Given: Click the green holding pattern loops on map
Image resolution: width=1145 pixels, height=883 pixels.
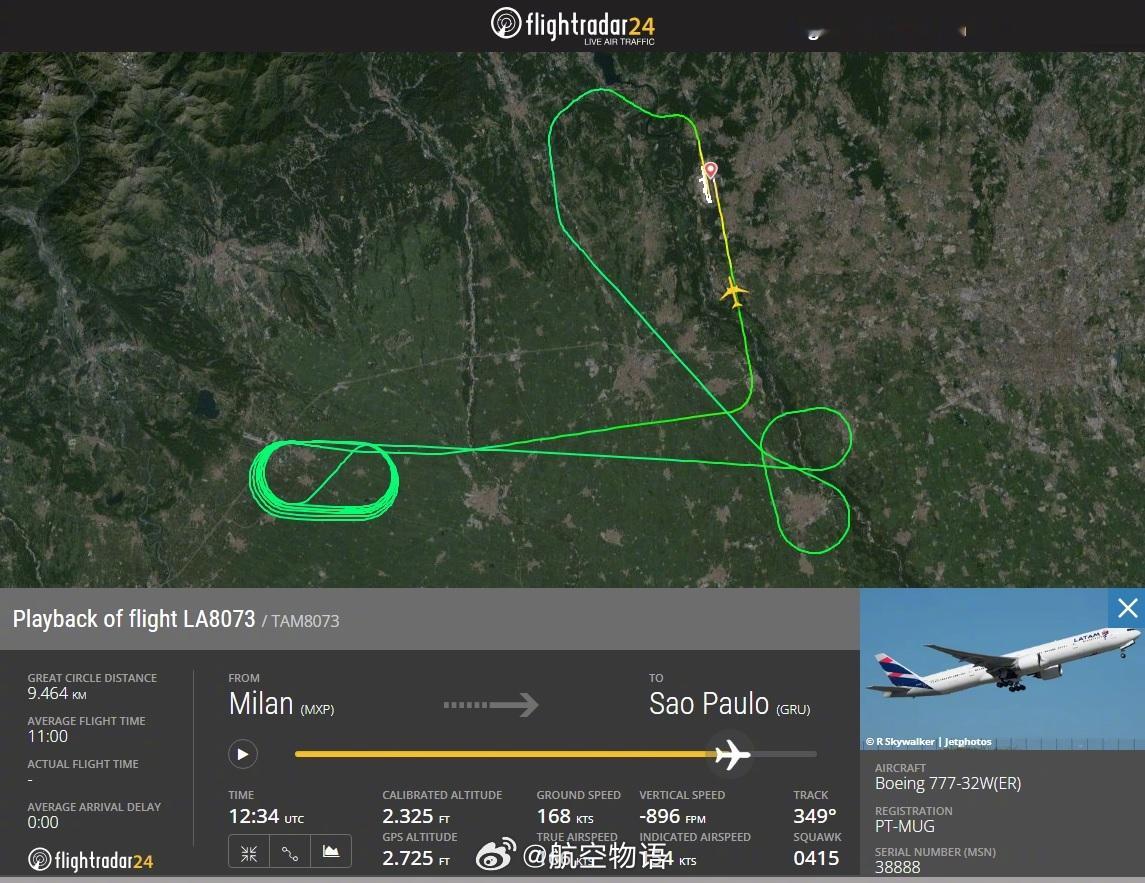Looking at the screenshot, I should (x=324, y=480).
